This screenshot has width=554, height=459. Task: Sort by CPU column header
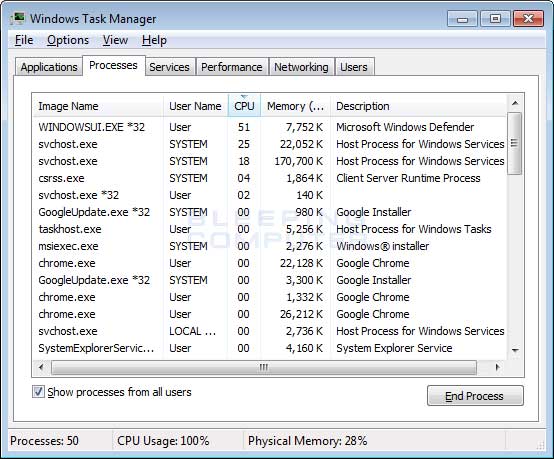(244, 106)
